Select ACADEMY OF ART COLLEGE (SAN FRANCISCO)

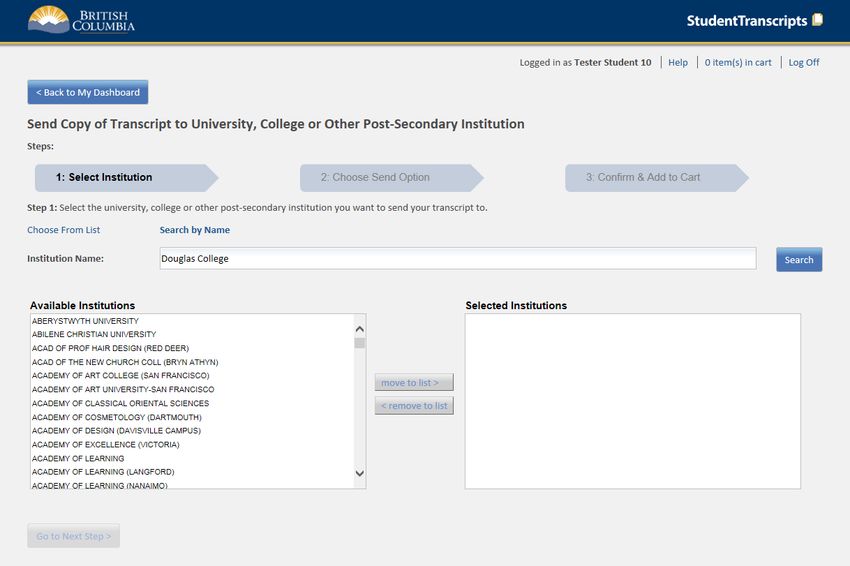pos(120,375)
